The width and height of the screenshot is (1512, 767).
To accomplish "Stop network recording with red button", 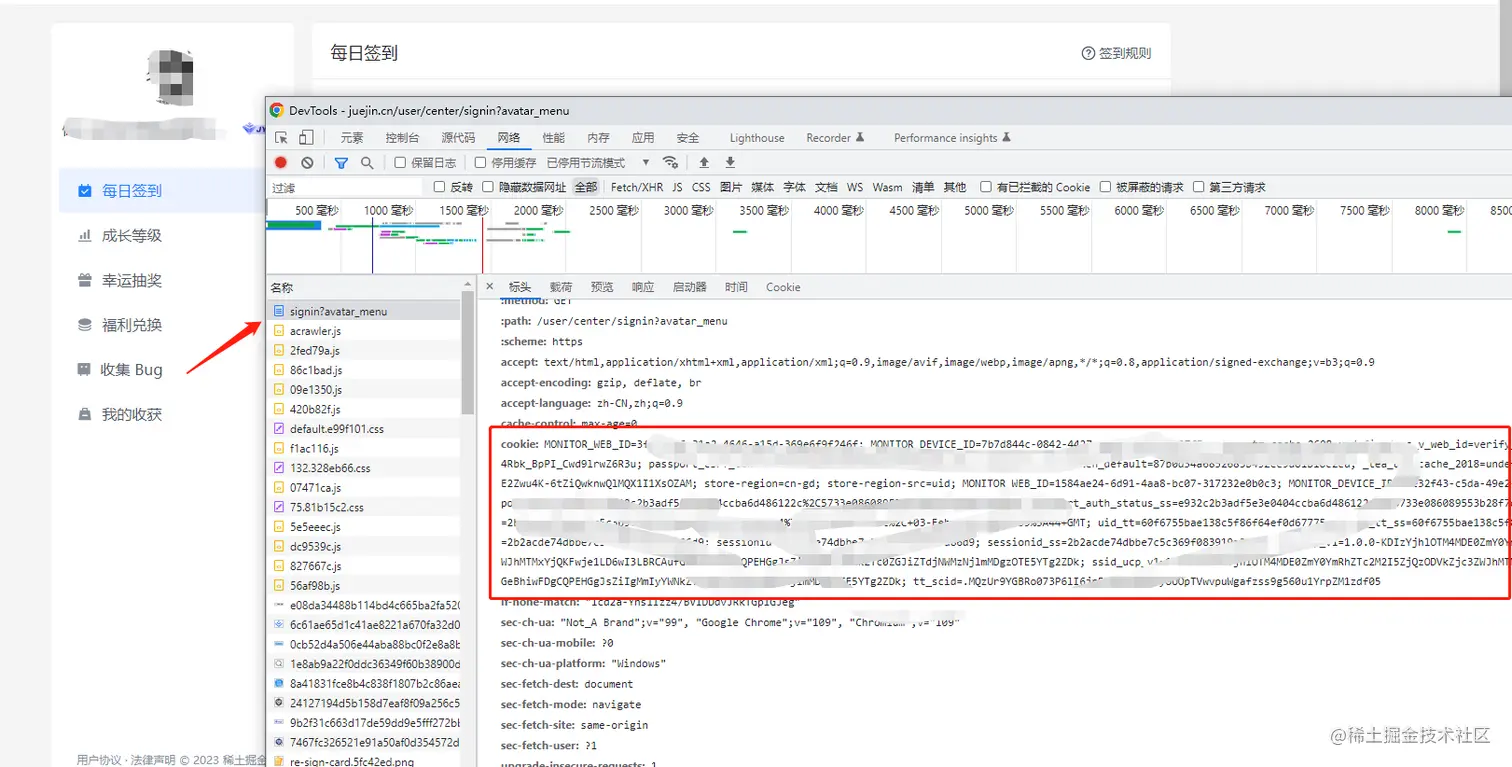I will click(x=281, y=163).
